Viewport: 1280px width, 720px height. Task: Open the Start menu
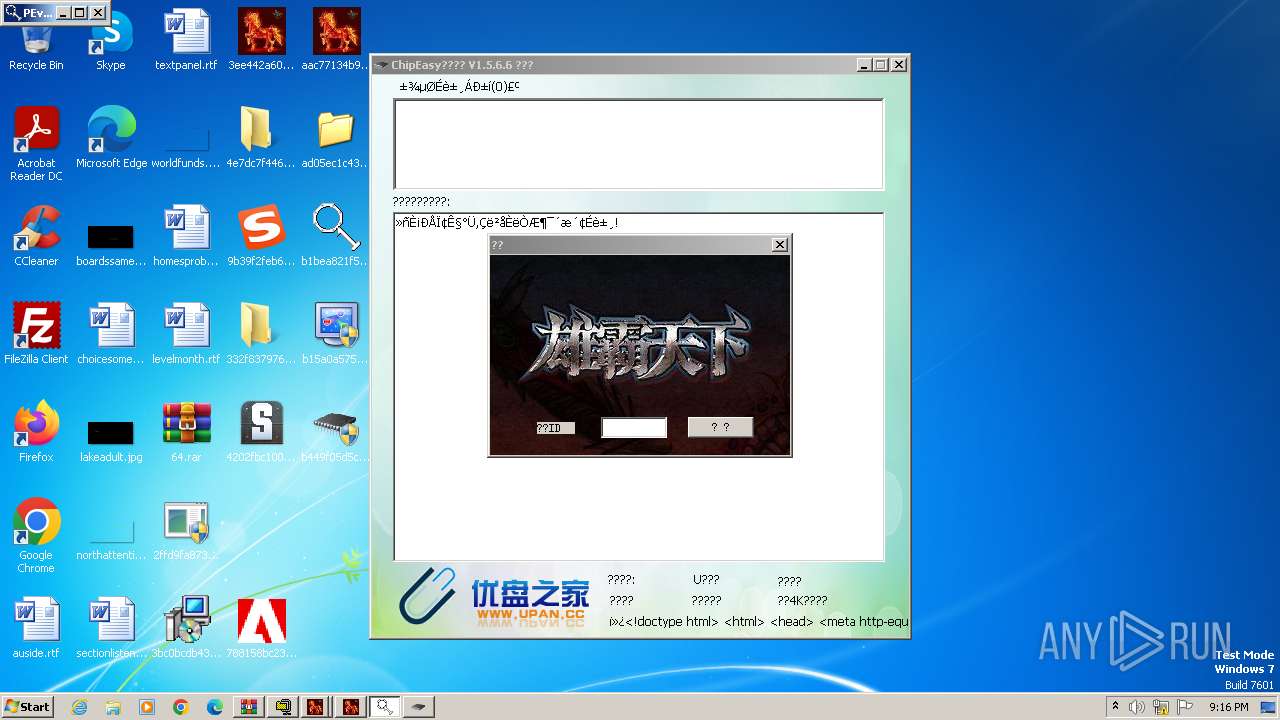pos(27,706)
